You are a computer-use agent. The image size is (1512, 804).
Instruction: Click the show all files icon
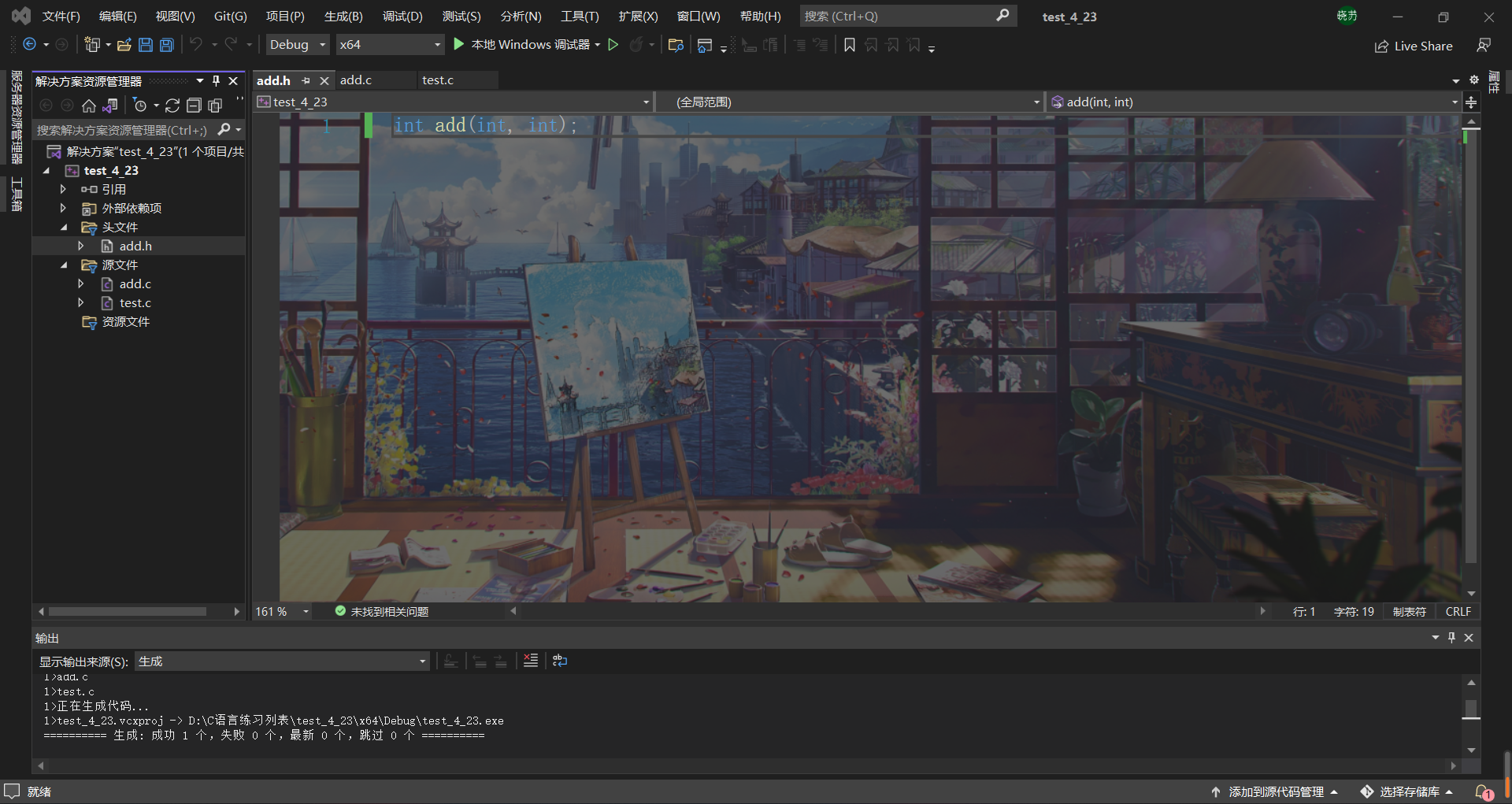tap(215, 106)
